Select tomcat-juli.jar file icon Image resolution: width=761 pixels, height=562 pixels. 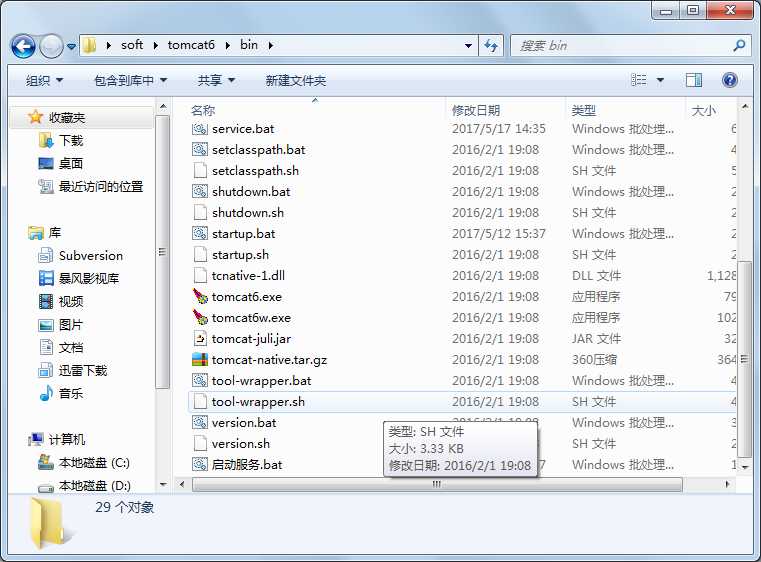(199, 338)
